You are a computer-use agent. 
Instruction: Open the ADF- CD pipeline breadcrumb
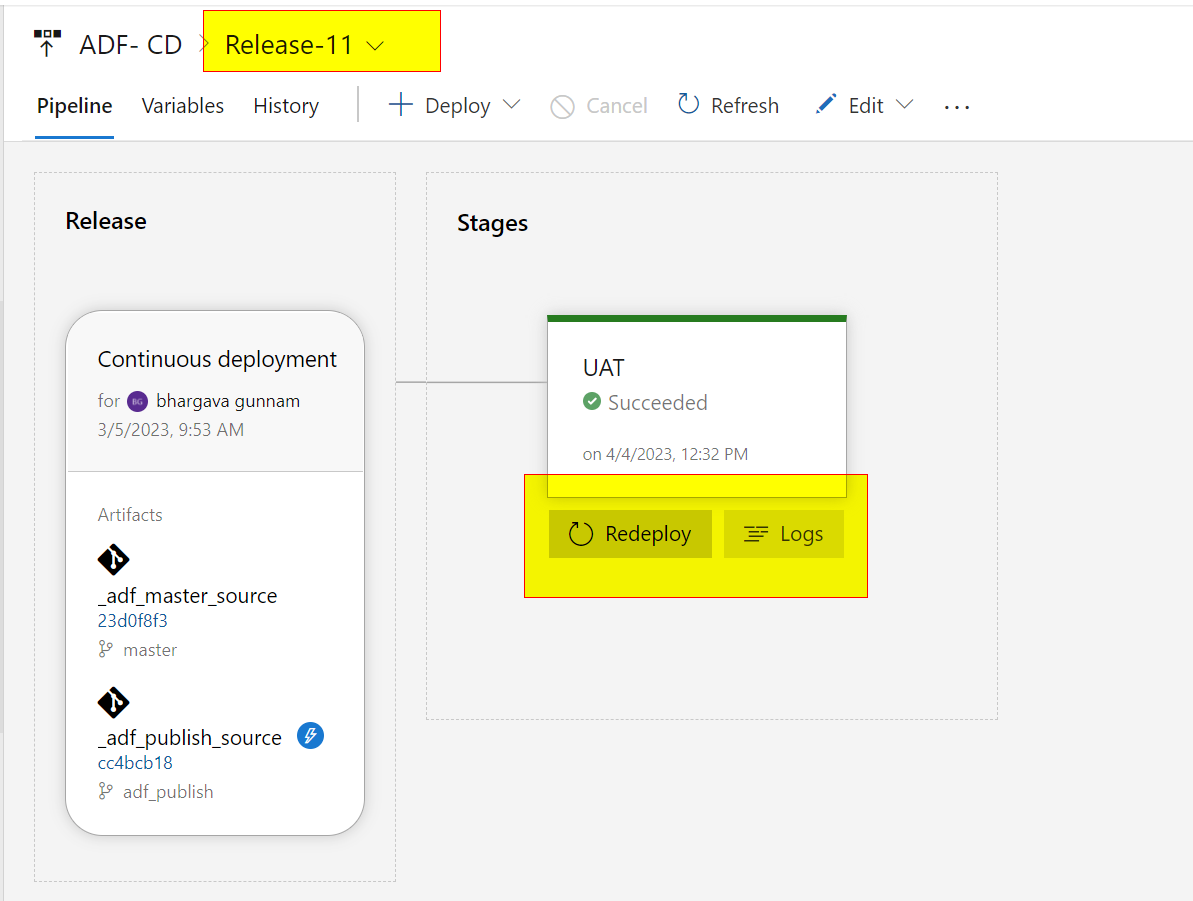point(131,45)
